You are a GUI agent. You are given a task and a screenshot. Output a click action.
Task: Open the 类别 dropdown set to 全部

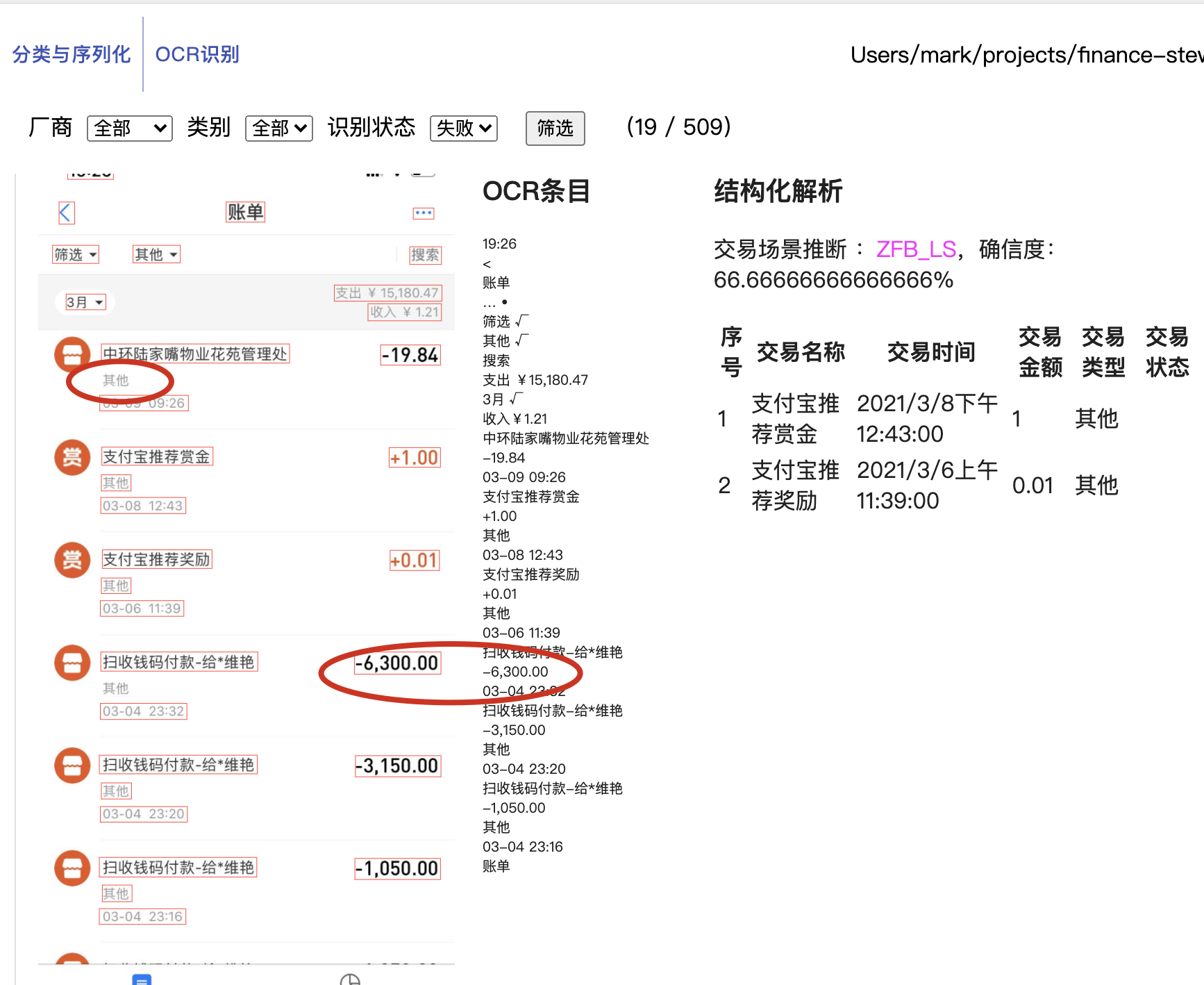pos(279,129)
